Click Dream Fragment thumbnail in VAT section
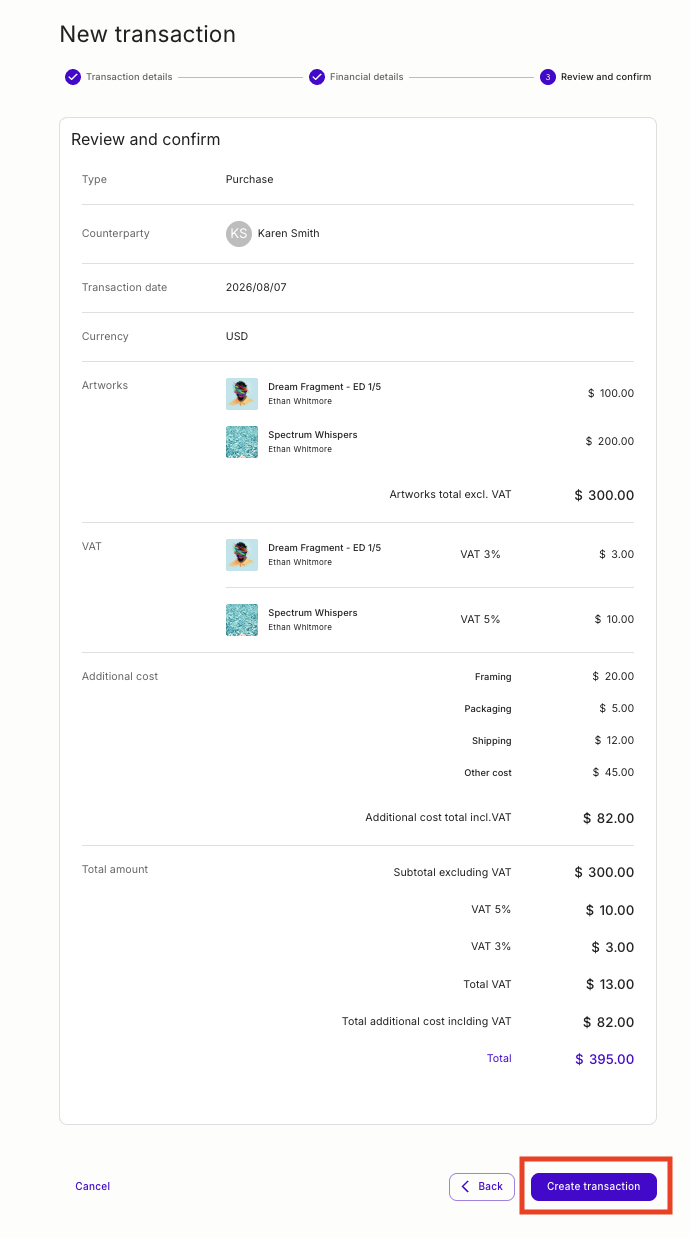 pos(242,554)
